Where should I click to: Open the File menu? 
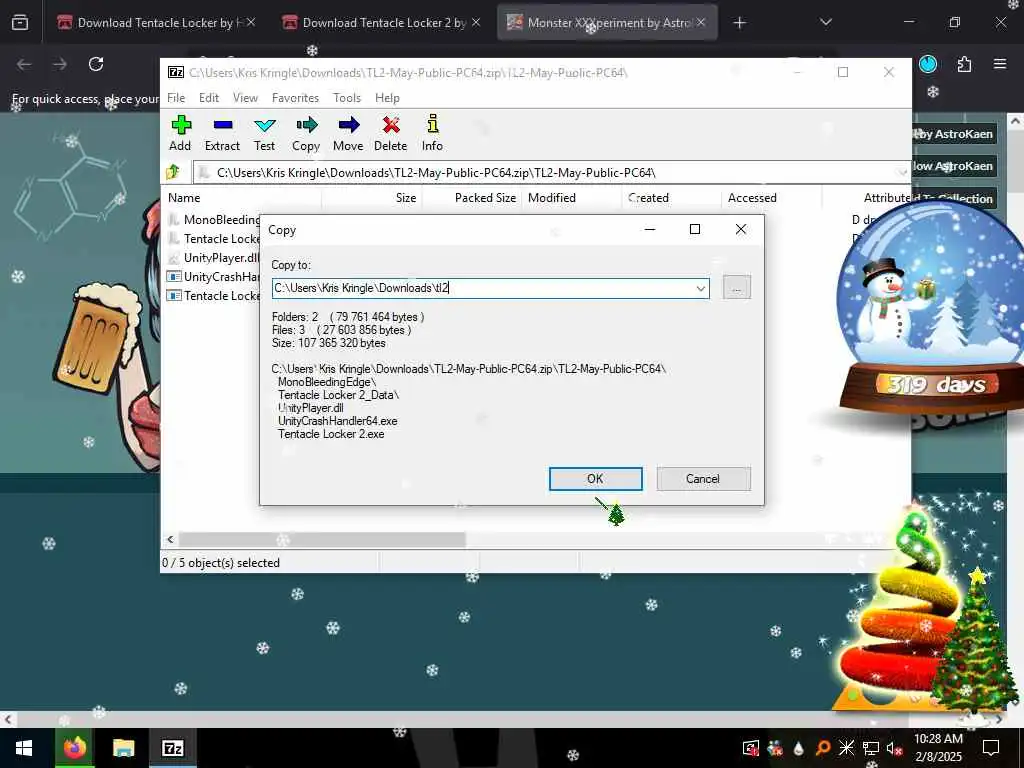(x=176, y=98)
